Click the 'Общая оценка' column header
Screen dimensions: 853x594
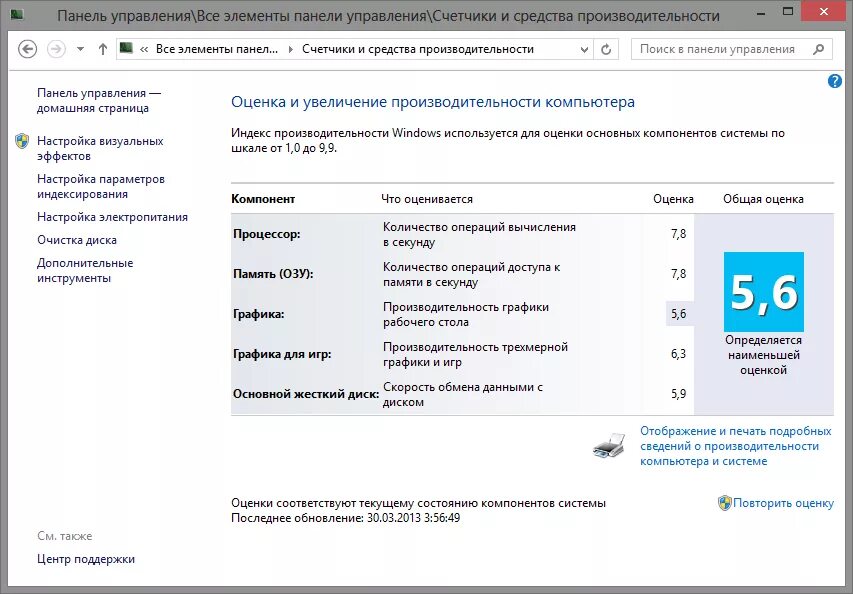763,199
